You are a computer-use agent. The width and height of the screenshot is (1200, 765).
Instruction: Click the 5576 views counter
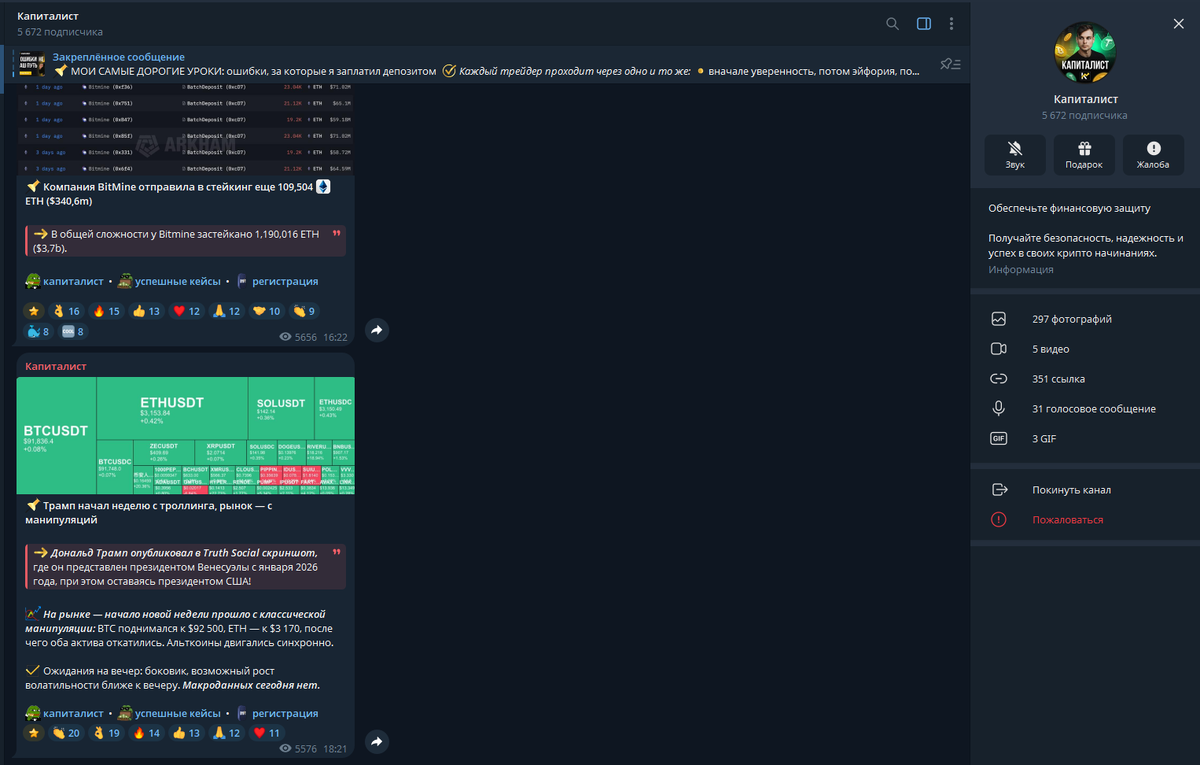coord(298,748)
